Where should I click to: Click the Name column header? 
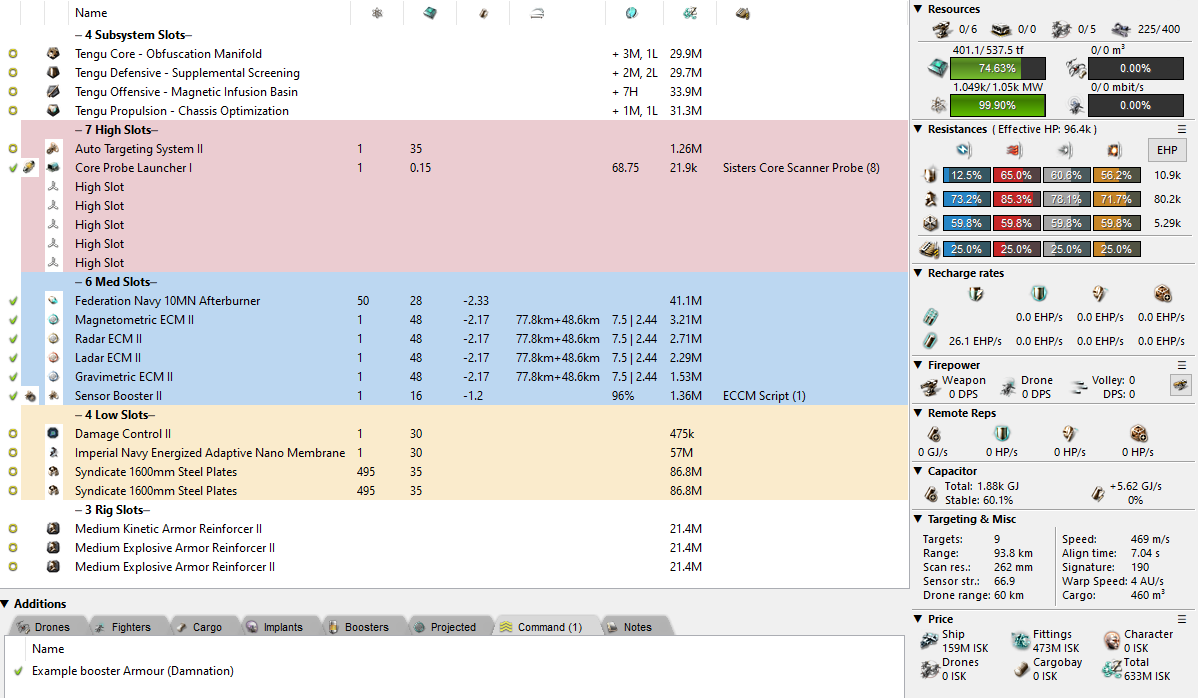click(x=91, y=13)
